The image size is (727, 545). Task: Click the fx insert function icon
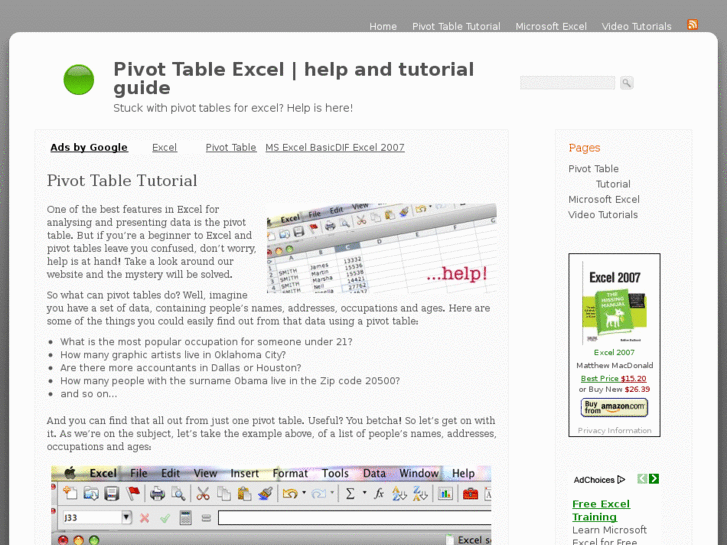coord(379,494)
